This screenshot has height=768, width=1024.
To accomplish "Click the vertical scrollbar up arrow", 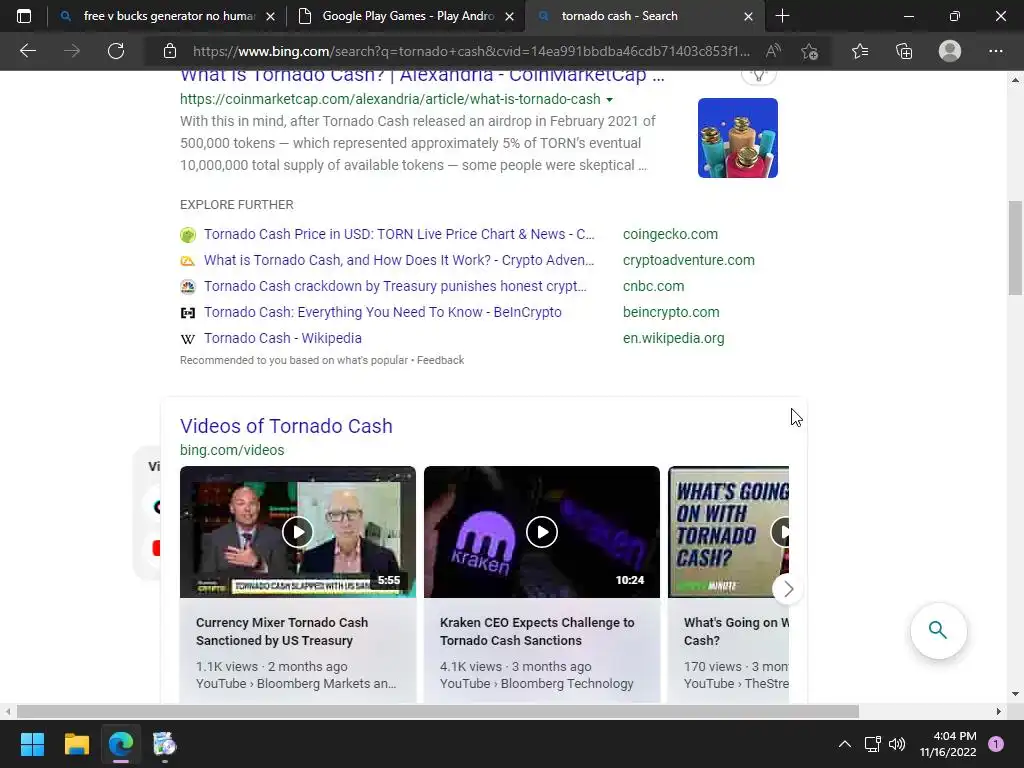I will coord(1015,80).
